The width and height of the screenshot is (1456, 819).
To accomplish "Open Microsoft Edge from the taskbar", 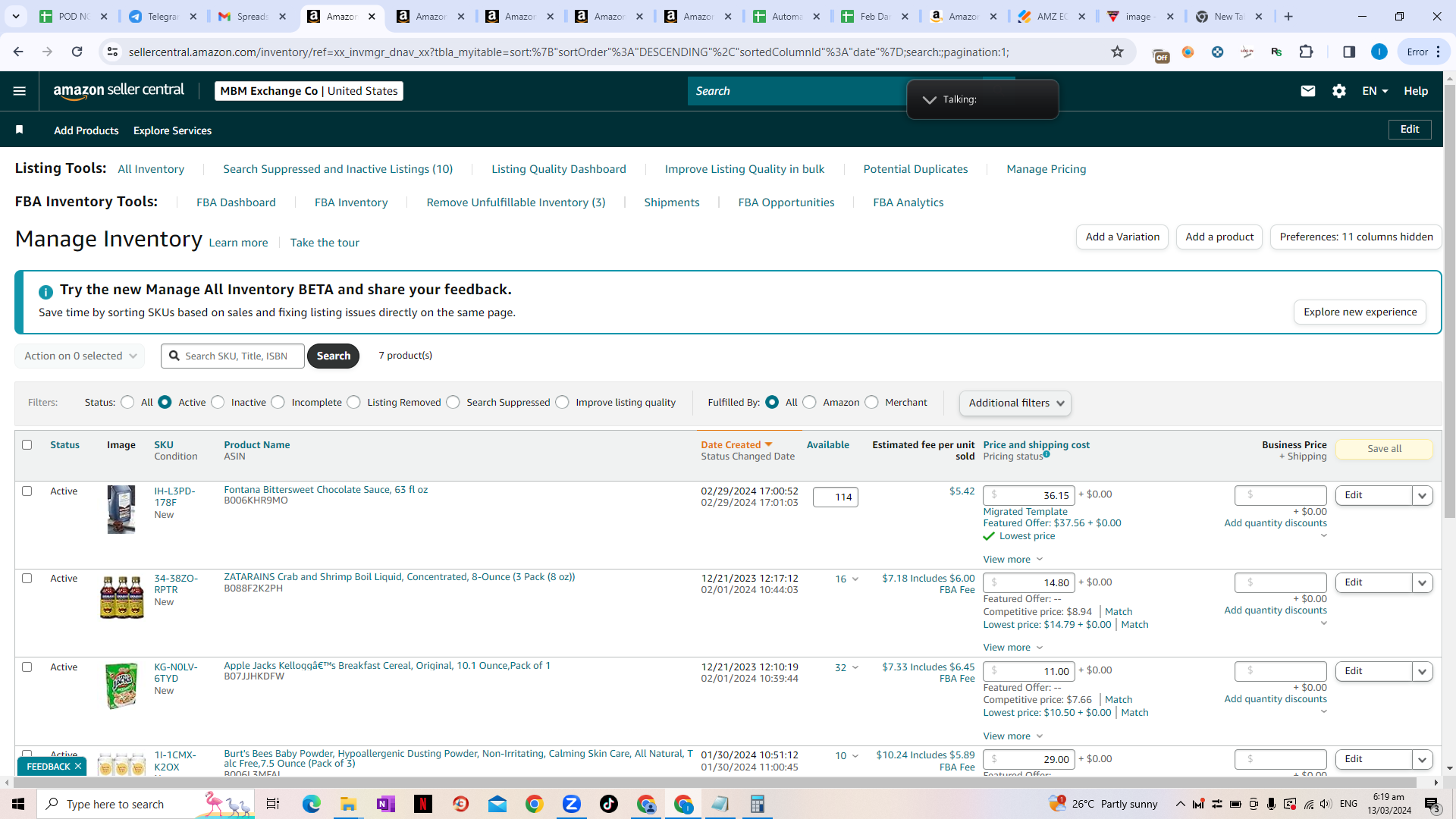I will coord(311,804).
